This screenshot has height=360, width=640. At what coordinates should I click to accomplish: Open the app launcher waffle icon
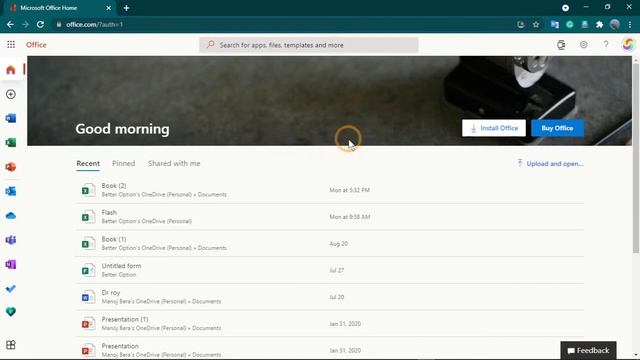tap(11, 44)
